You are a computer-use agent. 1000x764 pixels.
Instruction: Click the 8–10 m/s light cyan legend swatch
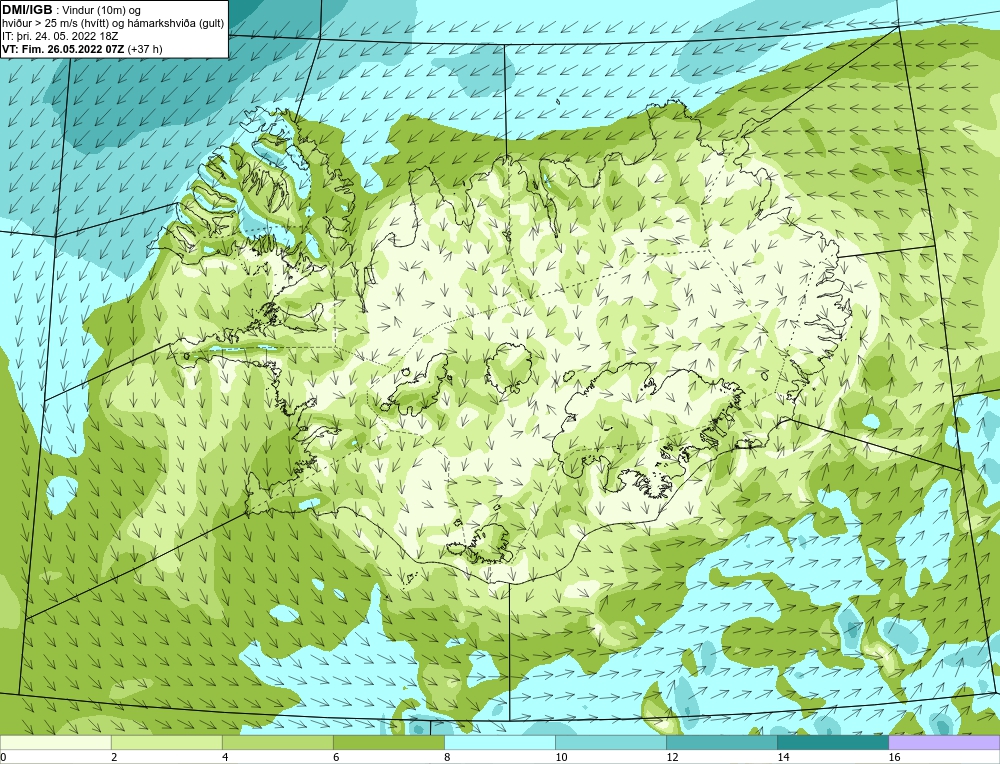[x=499, y=742]
